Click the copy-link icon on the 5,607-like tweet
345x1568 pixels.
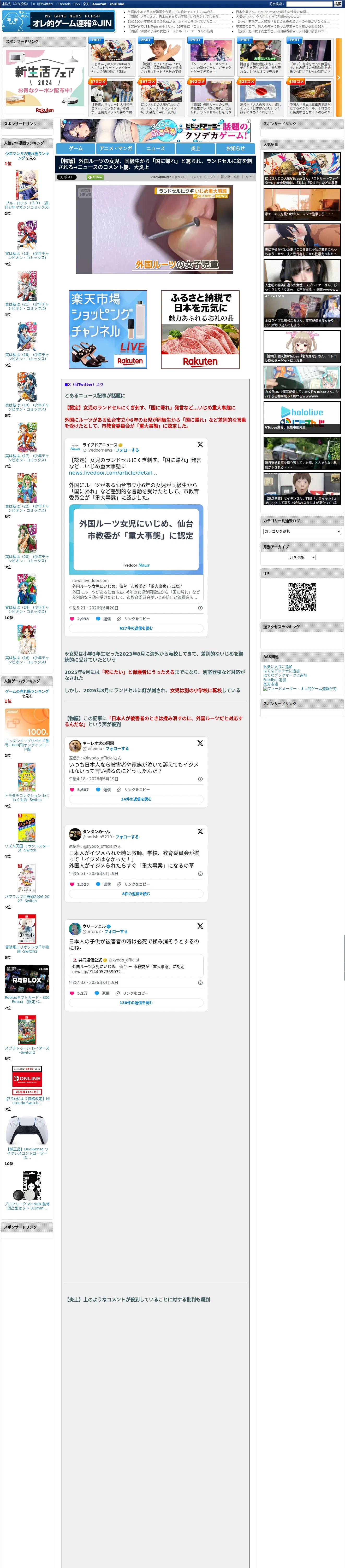click(119, 789)
